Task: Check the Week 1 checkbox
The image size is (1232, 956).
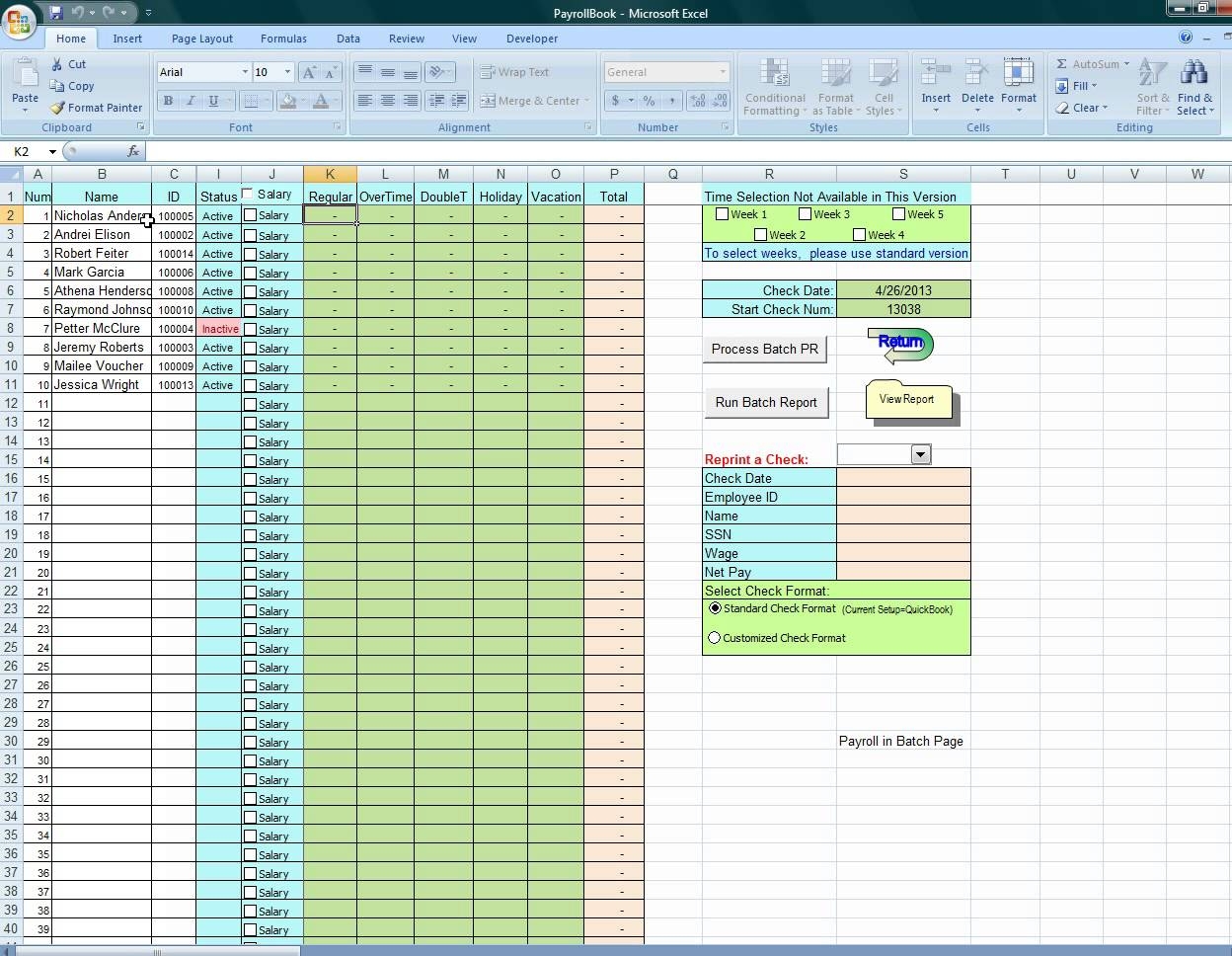Action: click(x=722, y=213)
